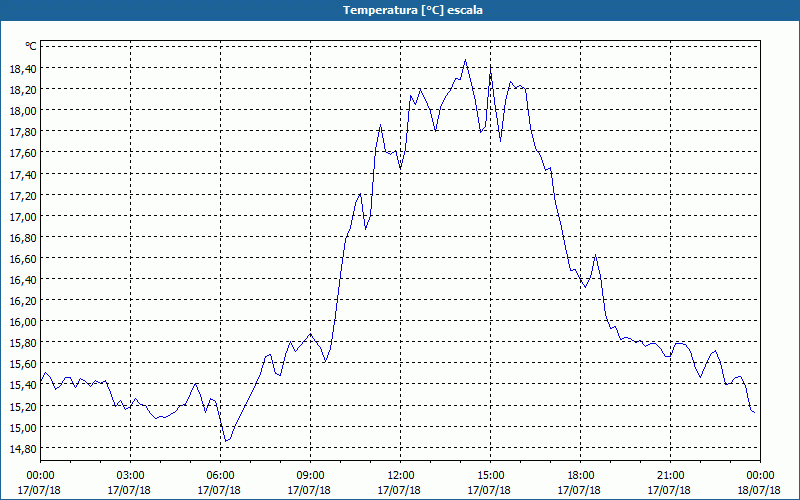Click the curve's lowest point just after 06:00
This screenshot has width=800, height=500.
coord(226,441)
